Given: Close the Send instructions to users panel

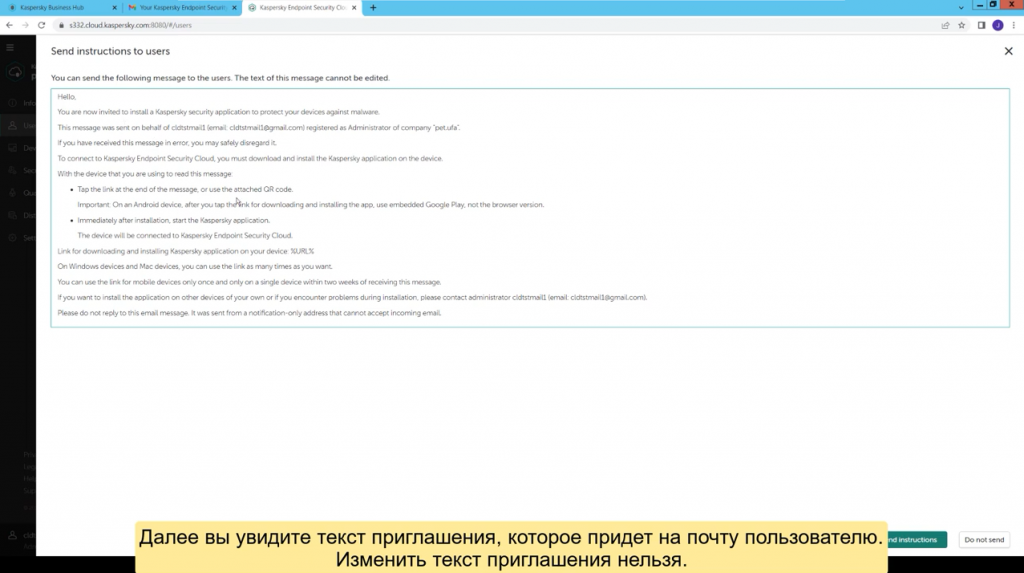Looking at the screenshot, I should [1008, 51].
